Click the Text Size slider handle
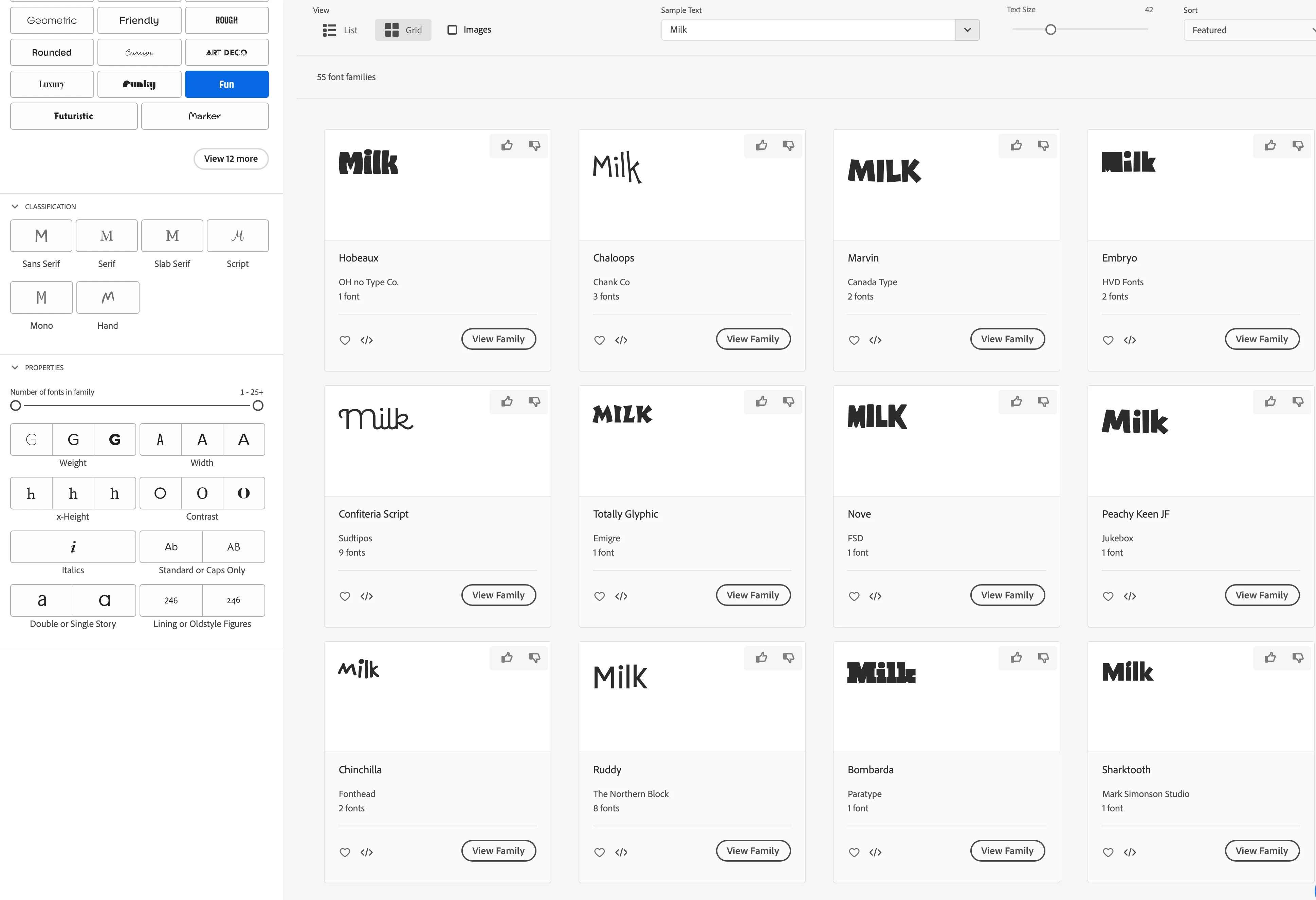Screen dimensions: 1316x900 click(x=1050, y=30)
